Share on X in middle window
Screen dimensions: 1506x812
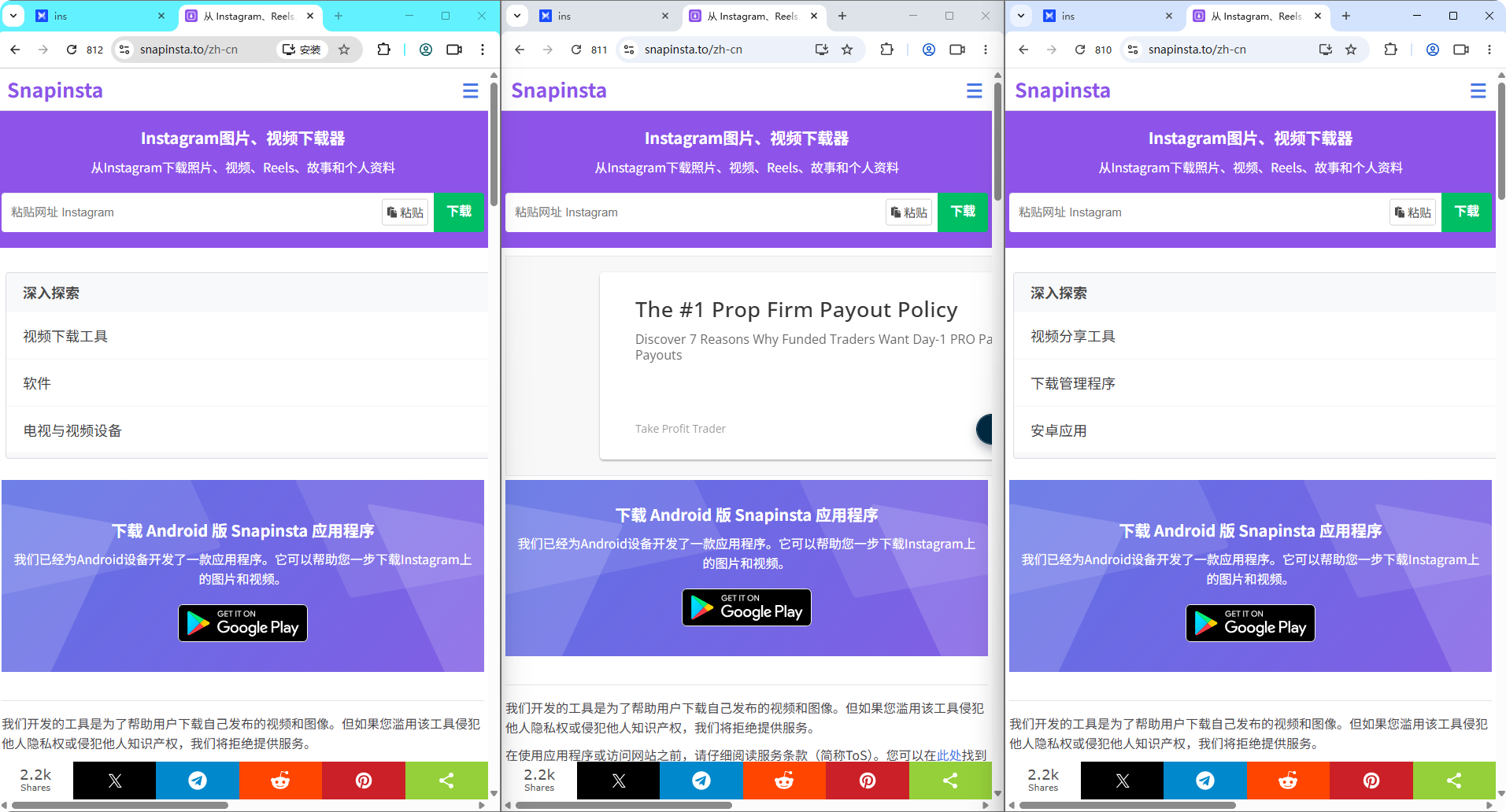coord(618,781)
